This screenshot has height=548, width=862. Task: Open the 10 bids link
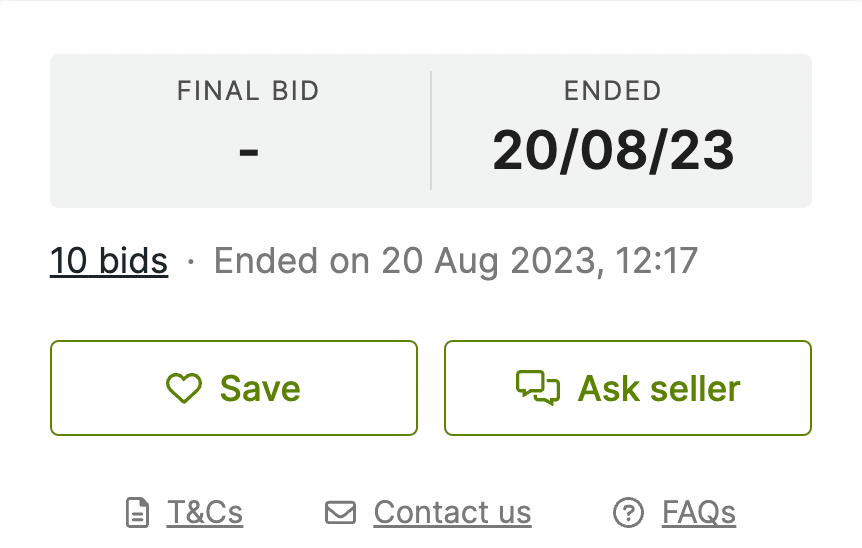point(109,261)
